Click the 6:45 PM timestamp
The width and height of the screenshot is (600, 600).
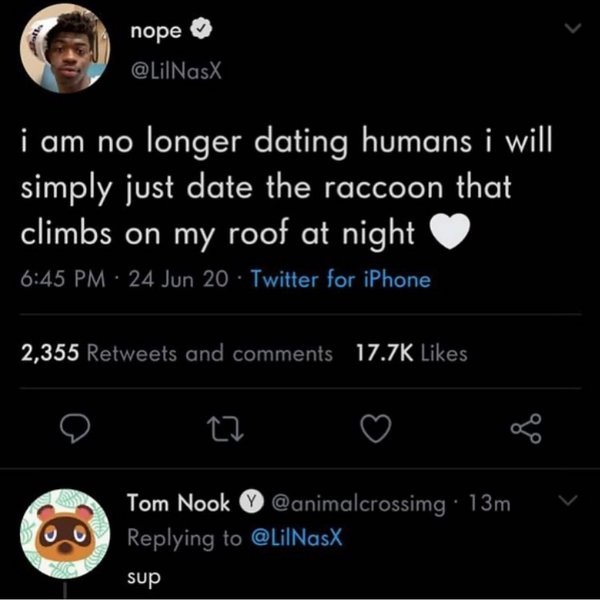pos(62,280)
